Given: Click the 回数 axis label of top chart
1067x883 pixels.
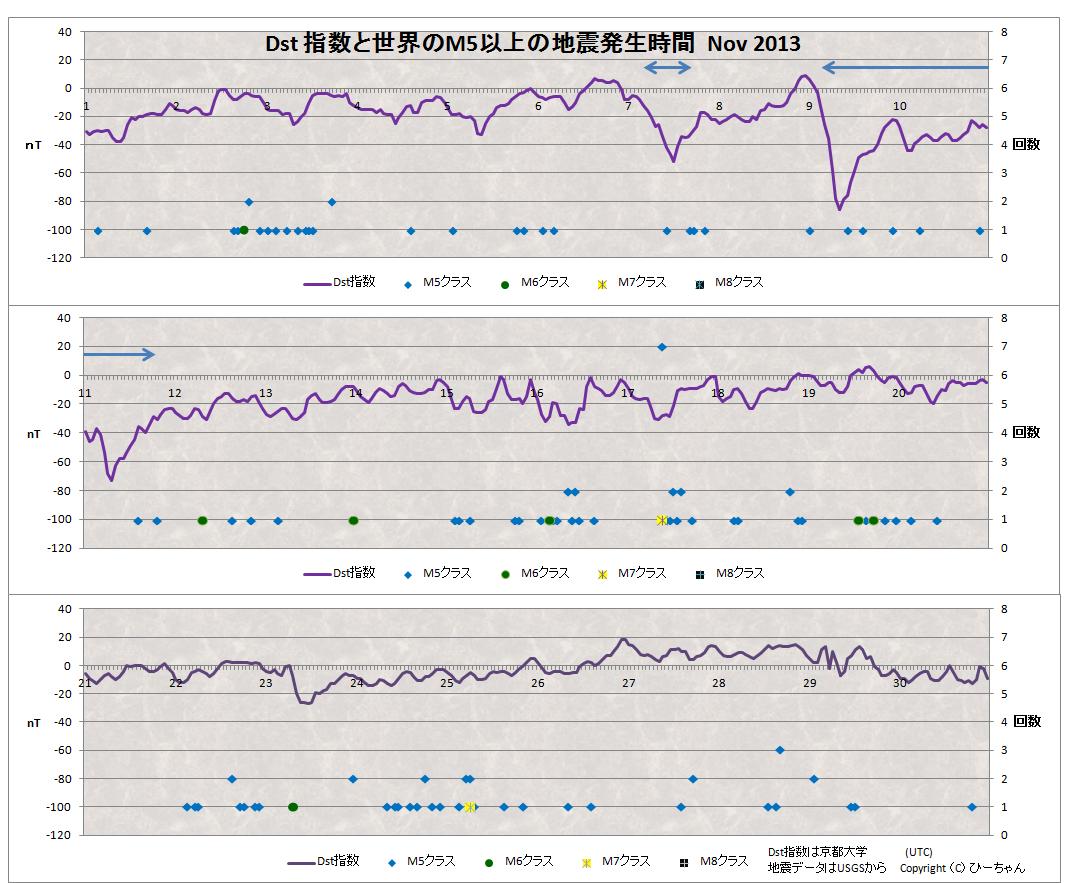Looking at the screenshot, I should (x=1026, y=144).
